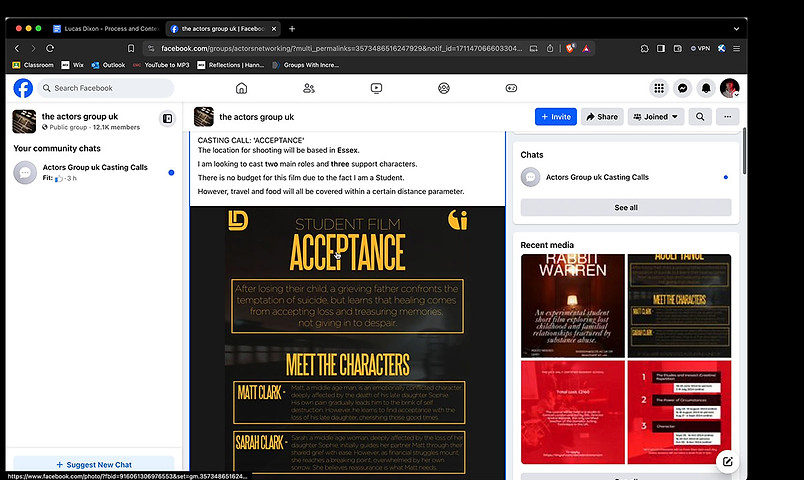This screenshot has width=804, height=480.
Task: Open the Facebook menu grid icon
Action: tap(659, 88)
